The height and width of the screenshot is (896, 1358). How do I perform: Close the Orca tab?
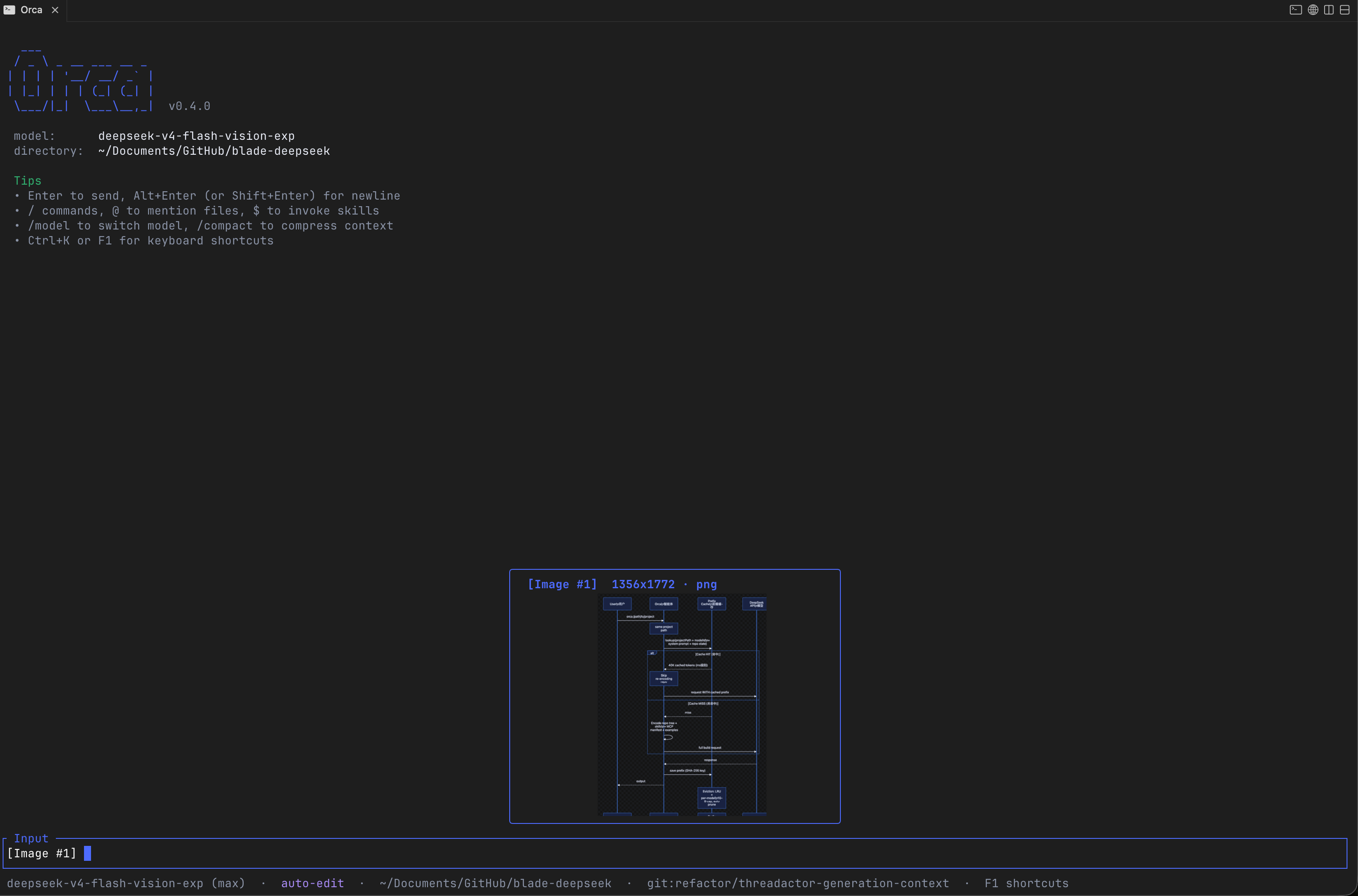pyautogui.click(x=55, y=10)
